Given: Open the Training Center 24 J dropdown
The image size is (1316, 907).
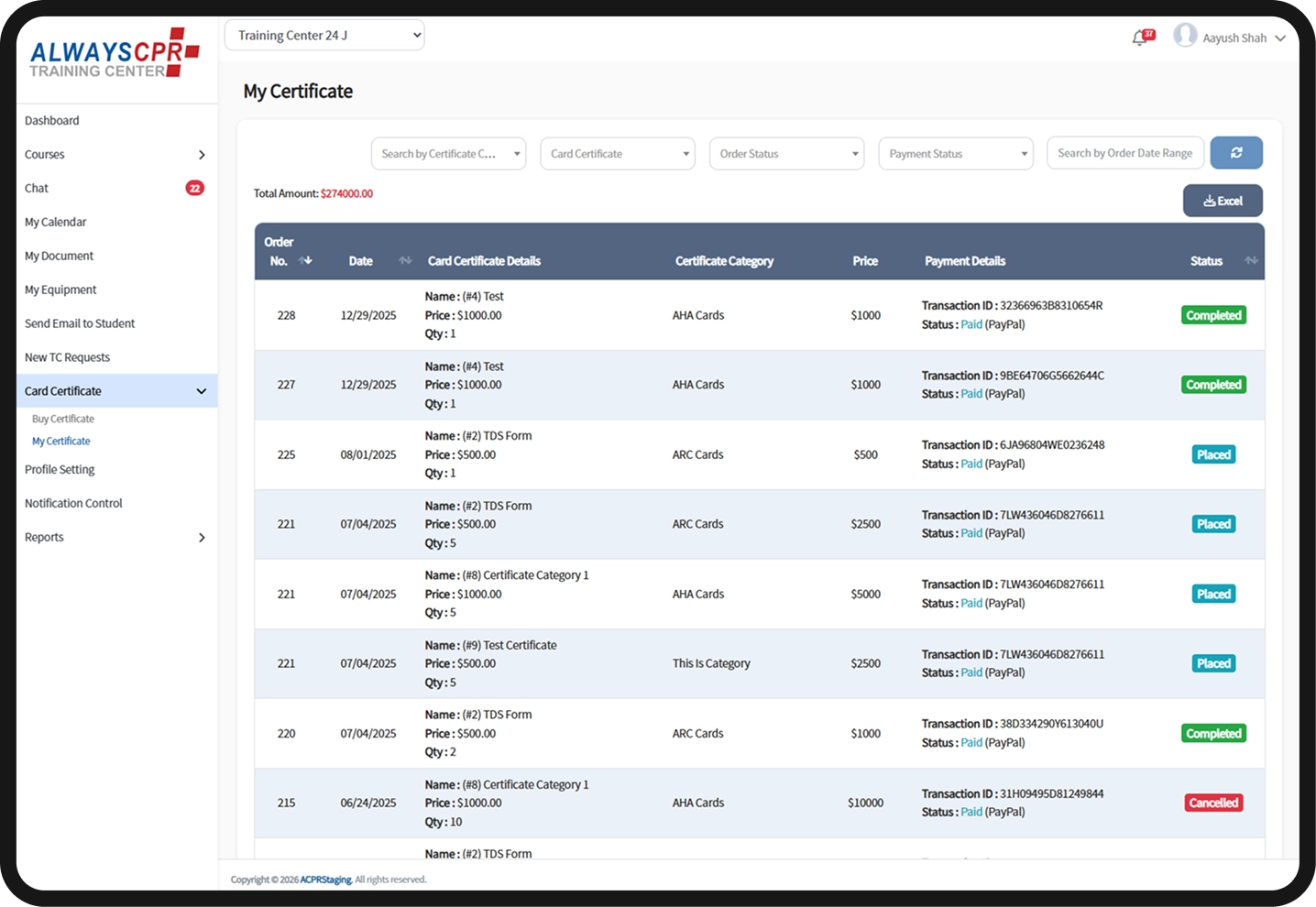Looking at the screenshot, I should [324, 36].
